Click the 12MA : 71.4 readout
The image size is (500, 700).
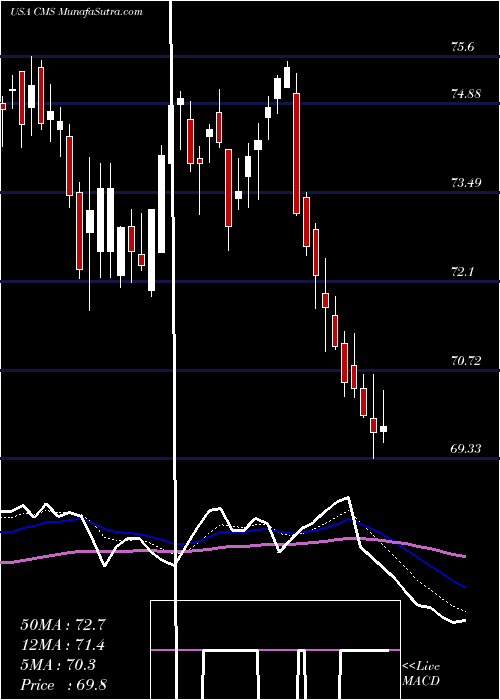click(x=63, y=645)
